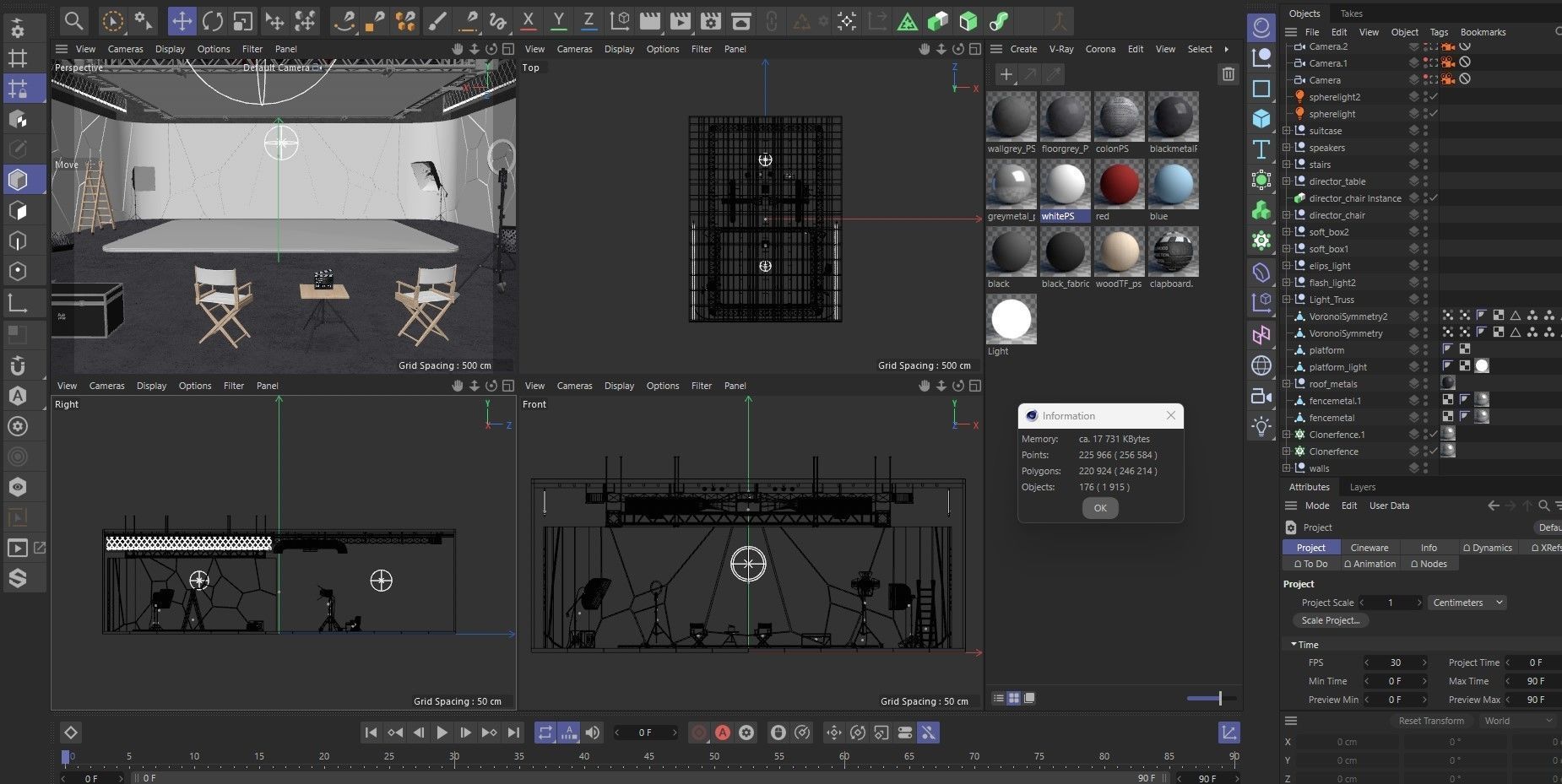Select the Rotate tool
The image size is (1562, 784).
213,20
